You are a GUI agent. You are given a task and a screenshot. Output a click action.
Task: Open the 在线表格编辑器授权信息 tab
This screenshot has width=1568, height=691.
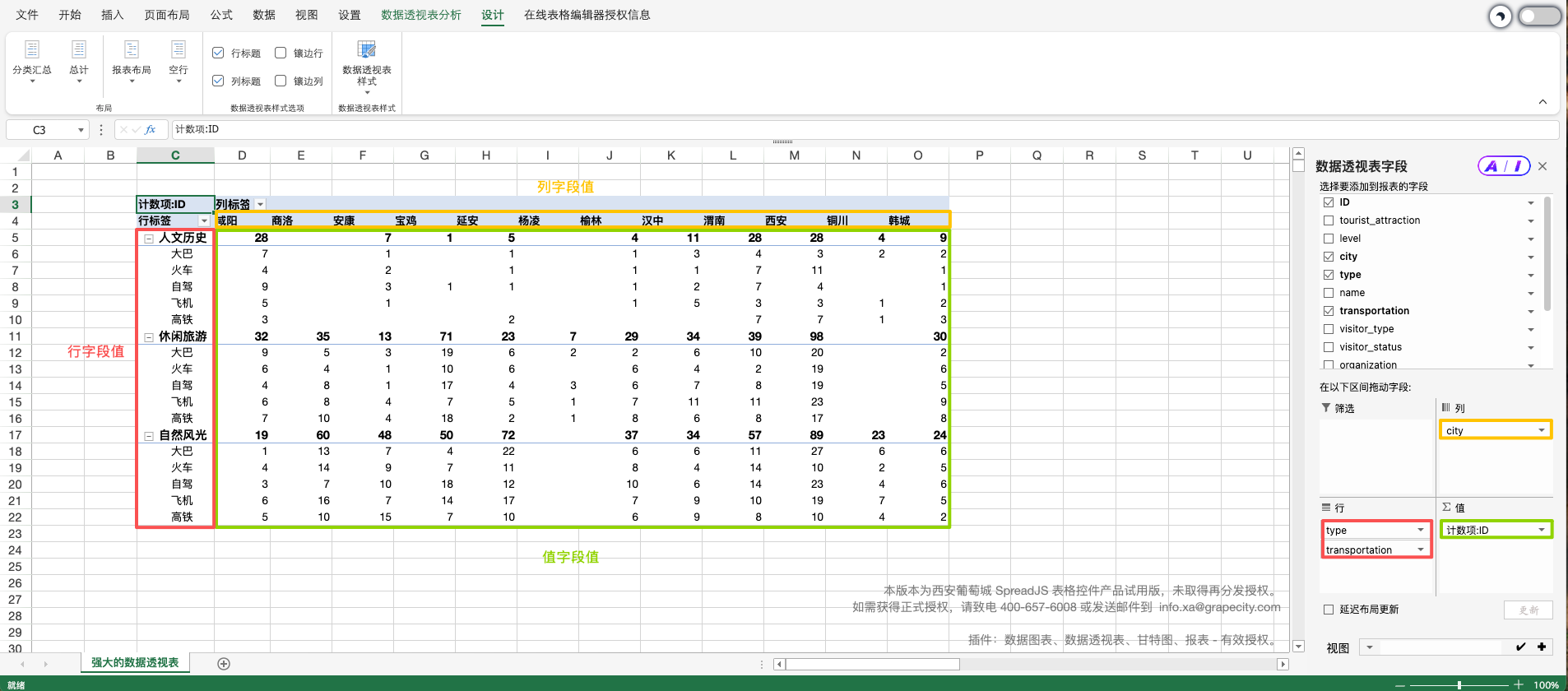click(x=587, y=15)
